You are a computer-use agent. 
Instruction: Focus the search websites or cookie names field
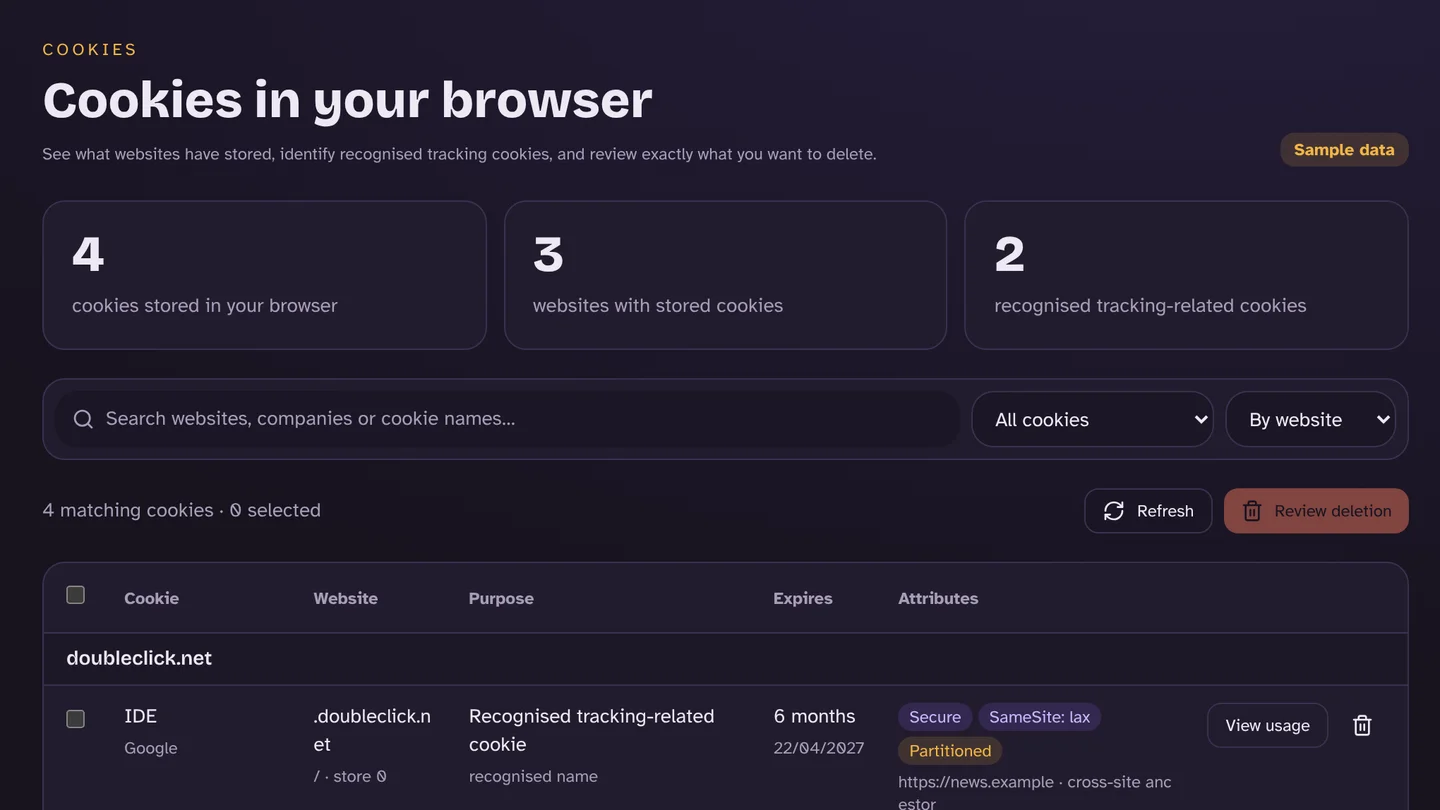coord(507,419)
